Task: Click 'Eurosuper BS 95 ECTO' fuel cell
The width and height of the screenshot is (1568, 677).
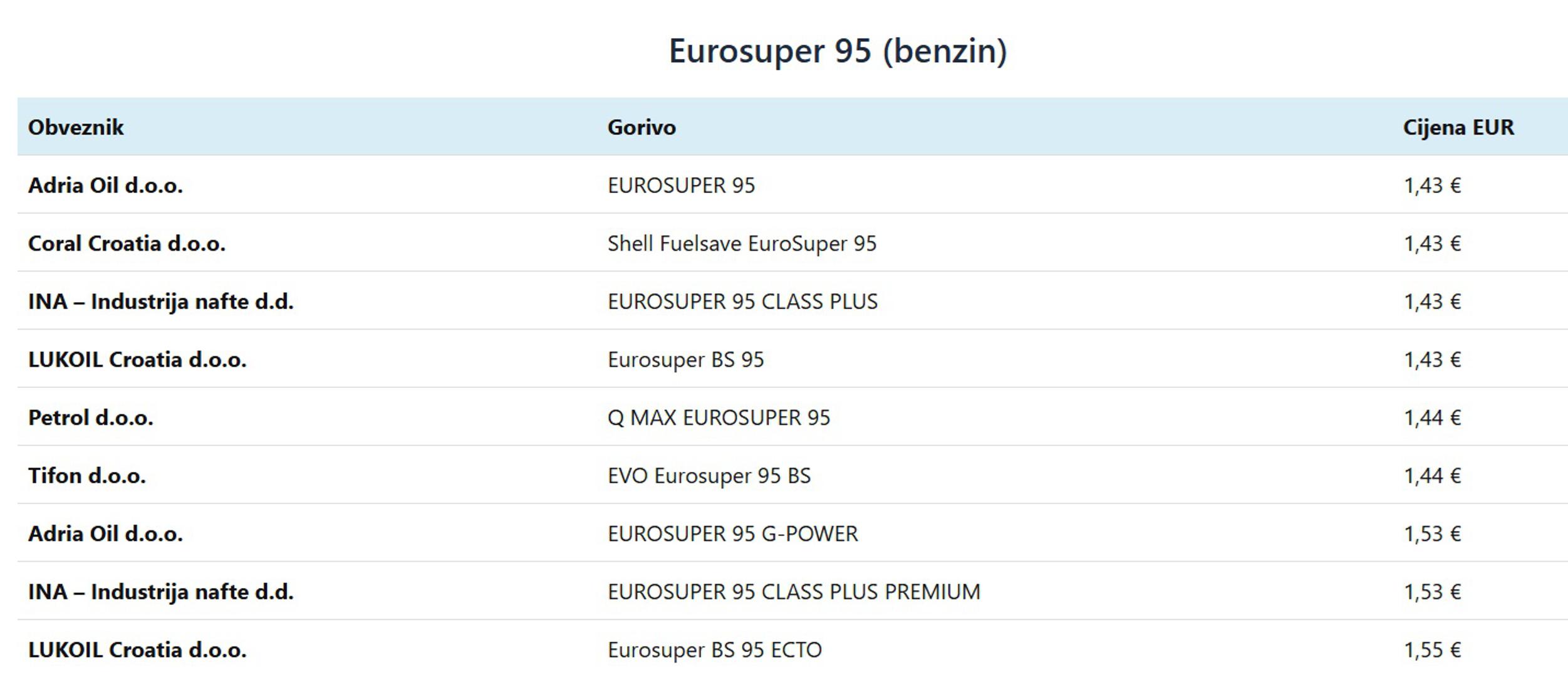Action: (x=714, y=650)
